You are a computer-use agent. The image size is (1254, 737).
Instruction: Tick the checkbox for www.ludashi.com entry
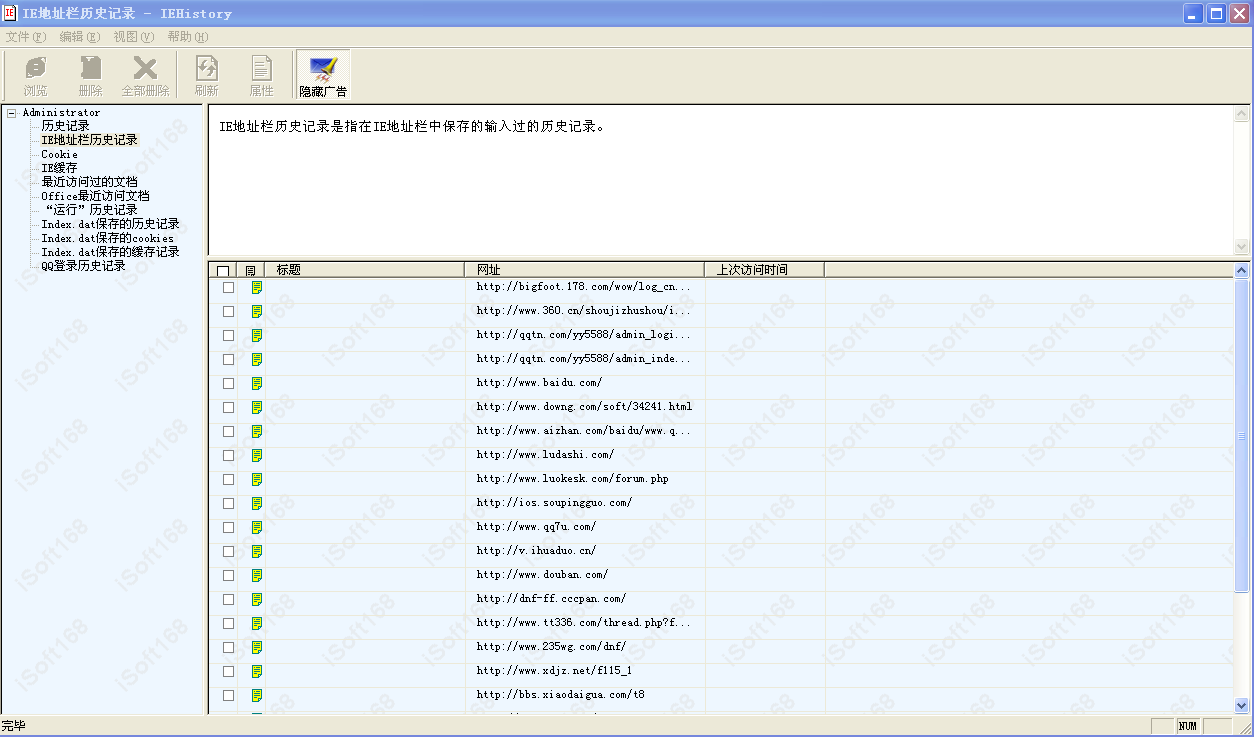228,455
